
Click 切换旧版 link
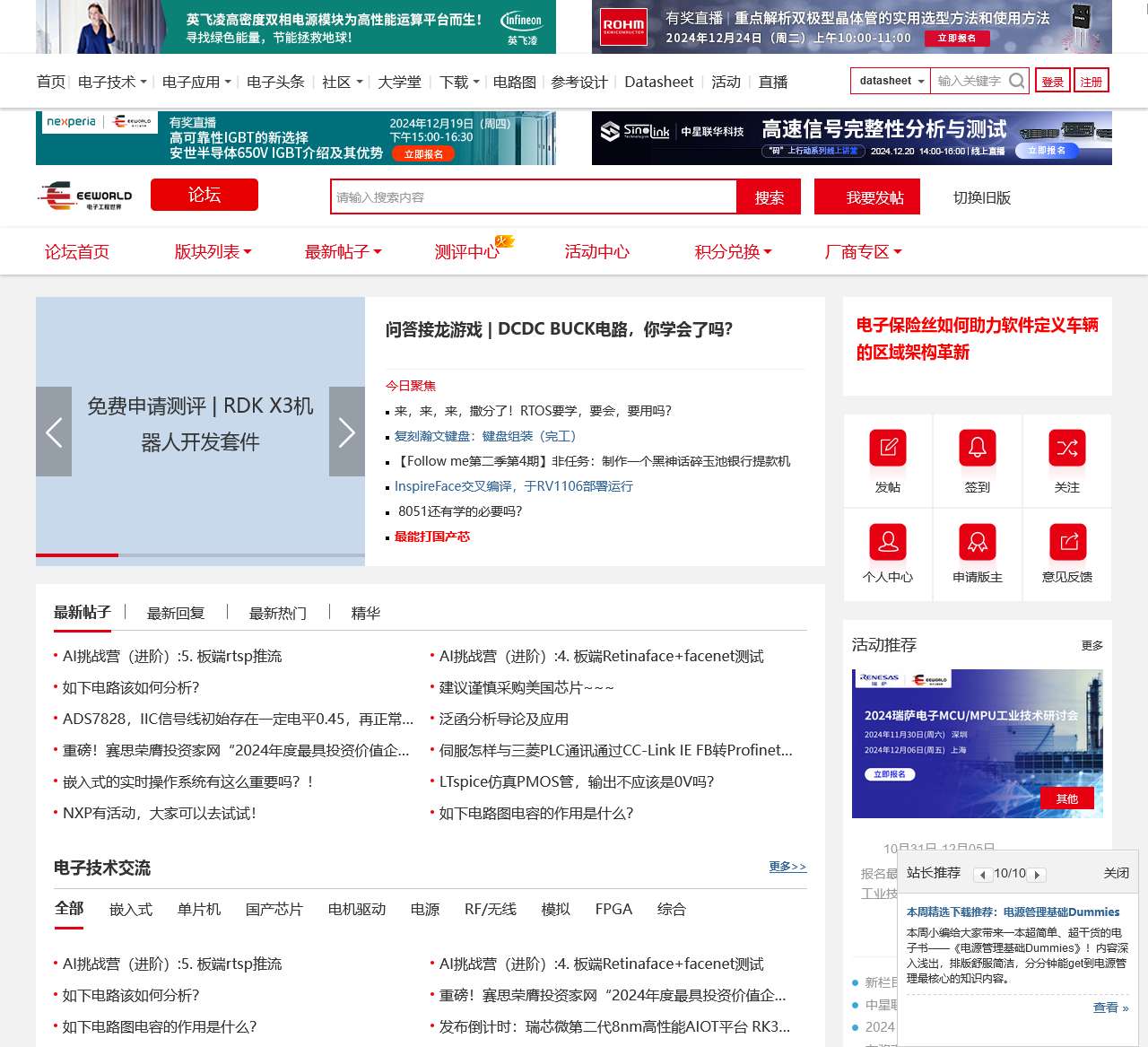click(x=982, y=197)
